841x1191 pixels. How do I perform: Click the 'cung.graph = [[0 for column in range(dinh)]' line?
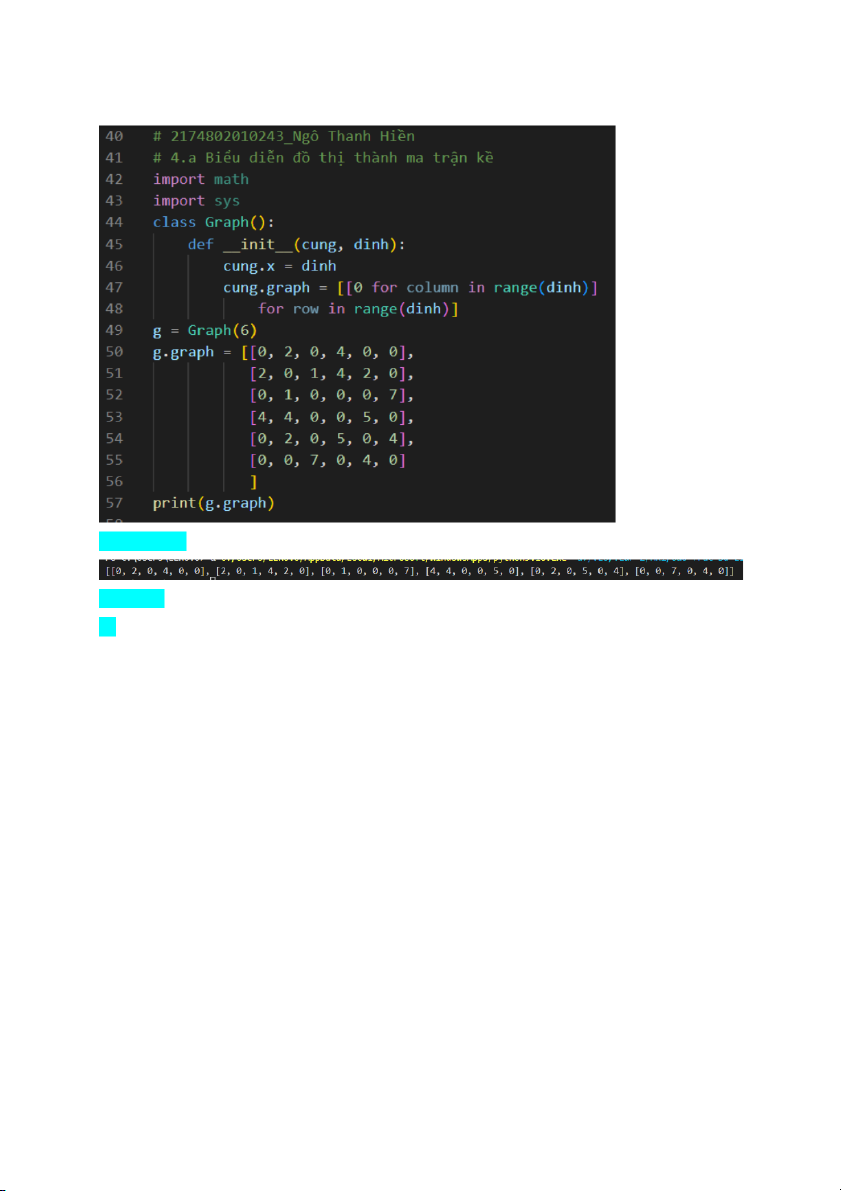tap(410, 288)
